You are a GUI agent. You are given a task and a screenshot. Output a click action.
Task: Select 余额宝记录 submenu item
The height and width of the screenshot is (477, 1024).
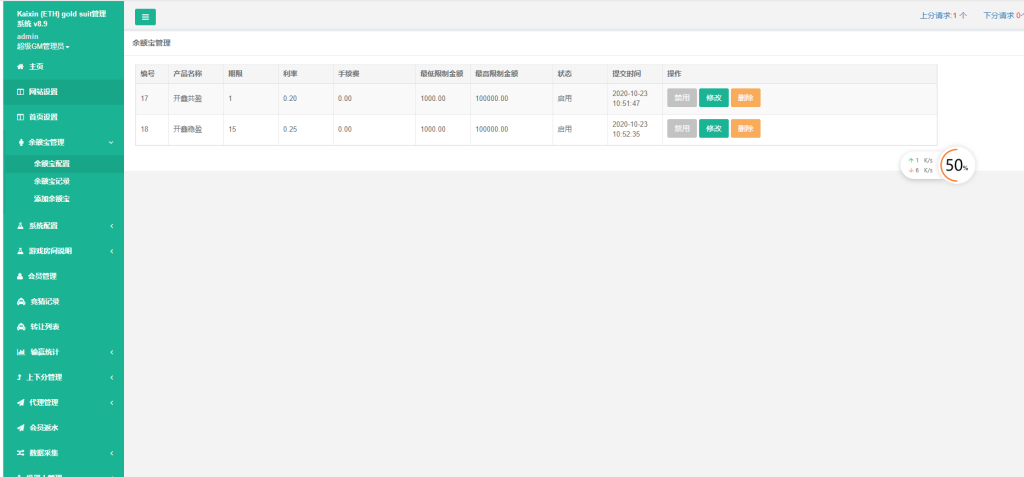pyautogui.click(x=52, y=181)
